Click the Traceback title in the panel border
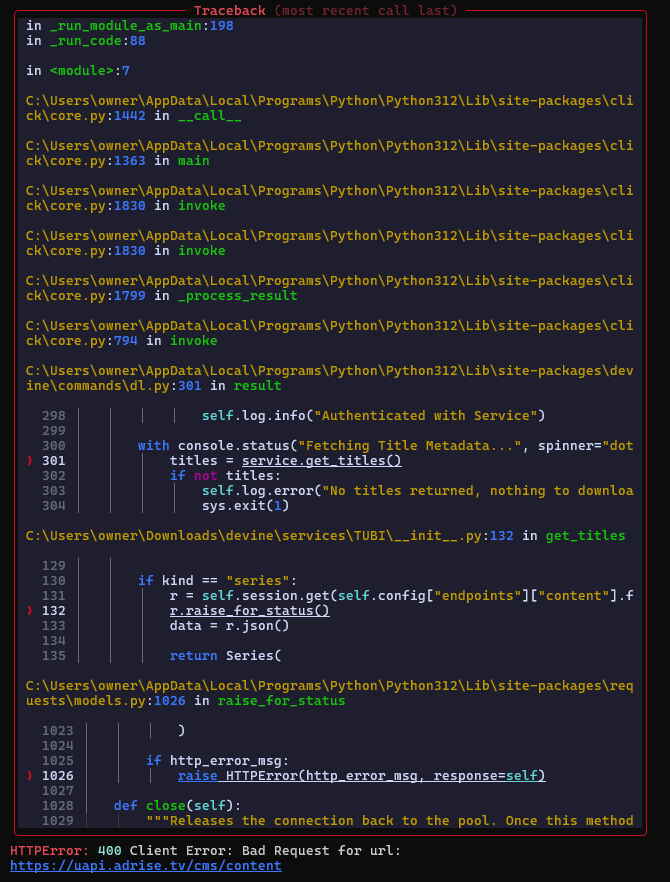The image size is (670, 882). 230,11
